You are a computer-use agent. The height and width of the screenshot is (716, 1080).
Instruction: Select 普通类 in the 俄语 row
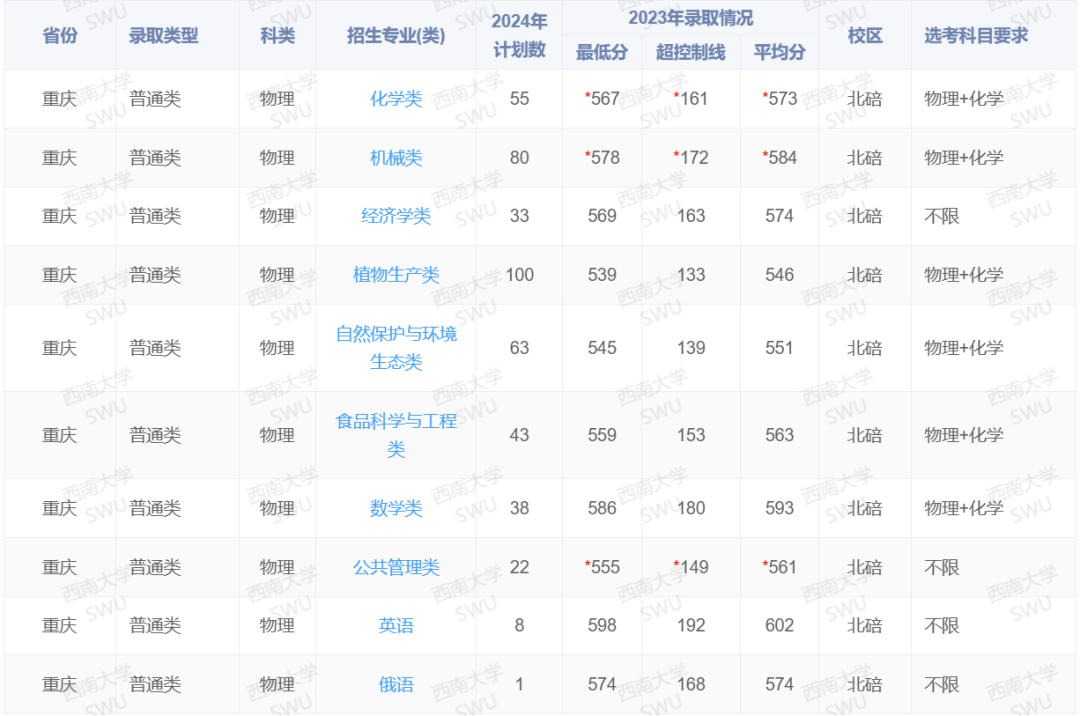coord(155,684)
